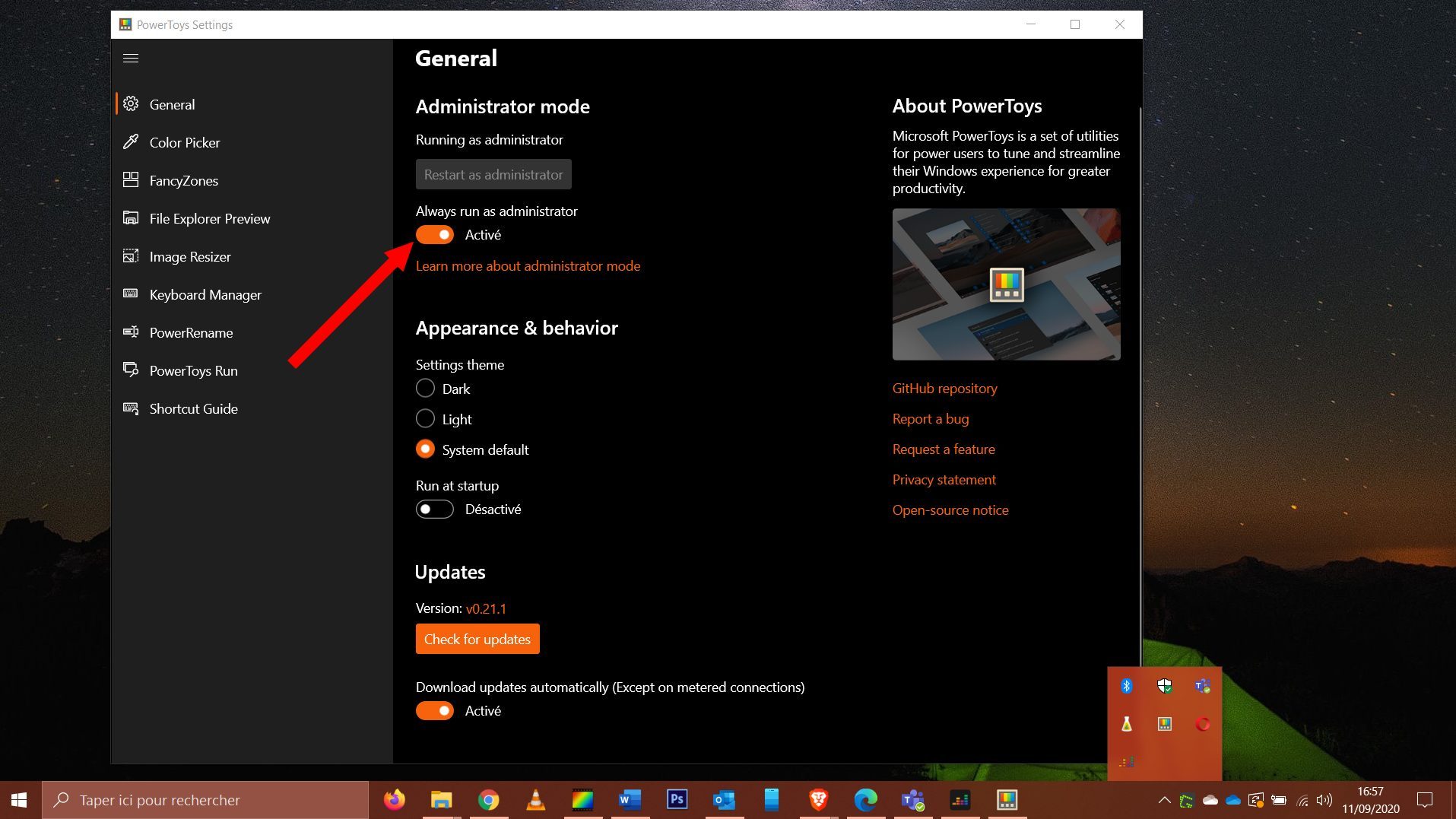This screenshot has width=1456, height=819.
Task: Open VLC media player from taskbar
Action: pos(535,800)
